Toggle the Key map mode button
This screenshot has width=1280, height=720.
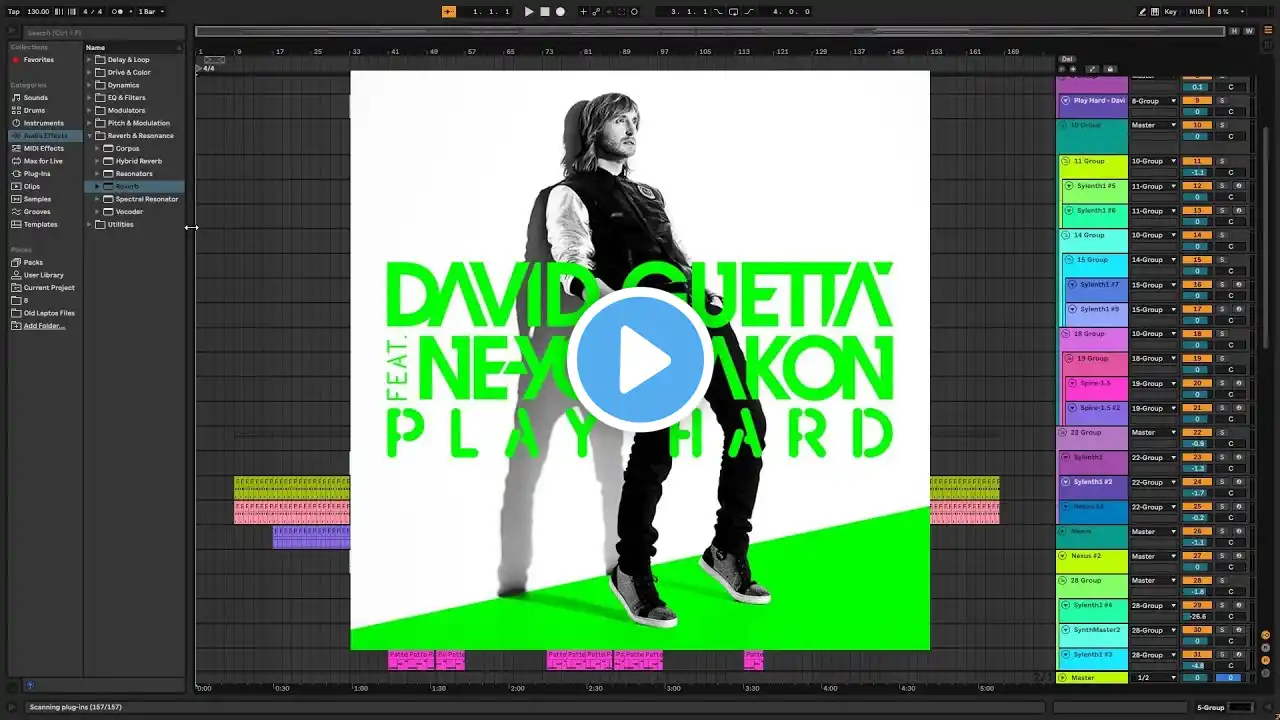tap(1170, 12)
